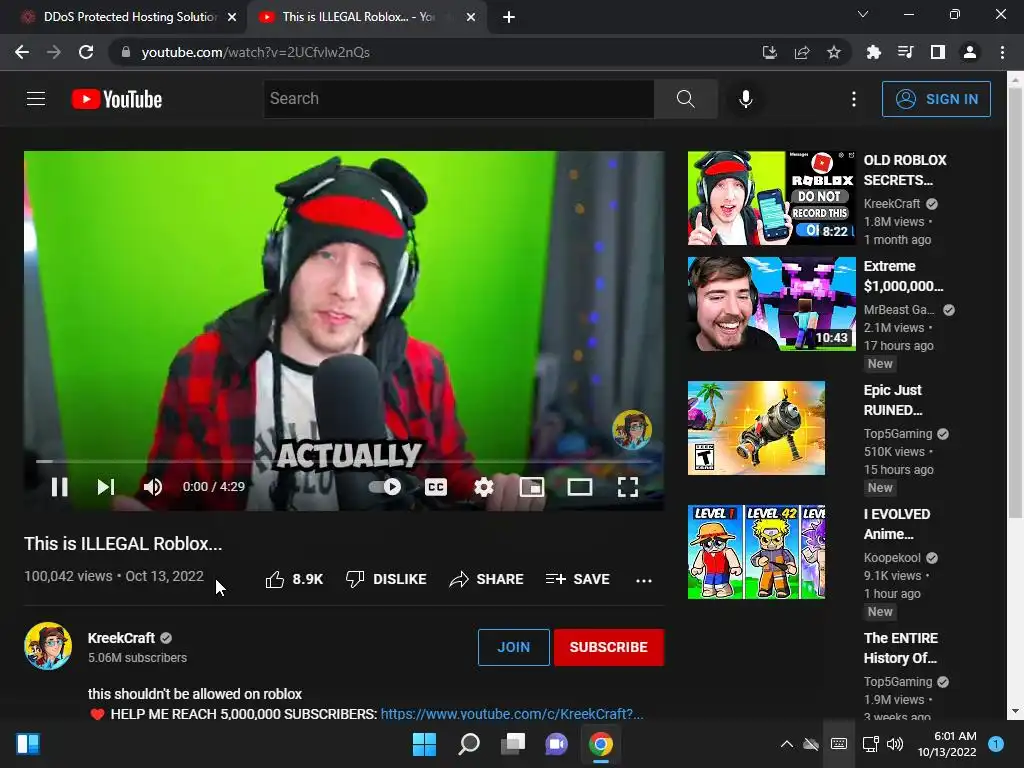1024x768 pixels.
Task: Open Epic Just RUINED video thumbnail
Action: 756,428
